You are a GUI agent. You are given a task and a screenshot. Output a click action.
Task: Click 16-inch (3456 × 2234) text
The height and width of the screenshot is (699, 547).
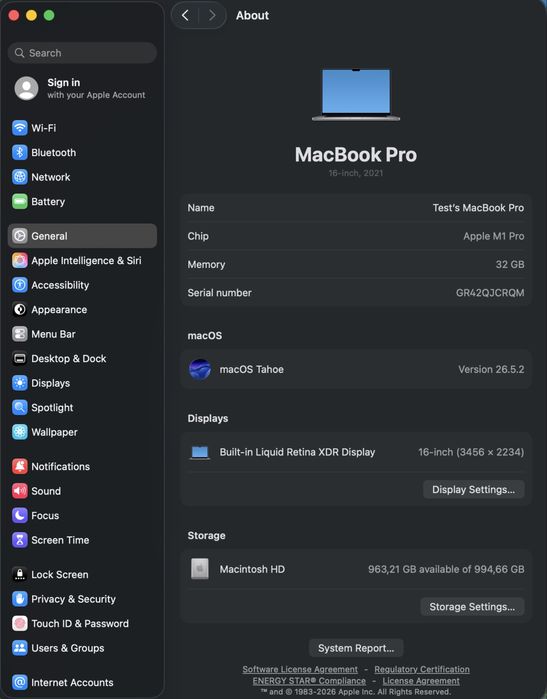click(471, 452)
